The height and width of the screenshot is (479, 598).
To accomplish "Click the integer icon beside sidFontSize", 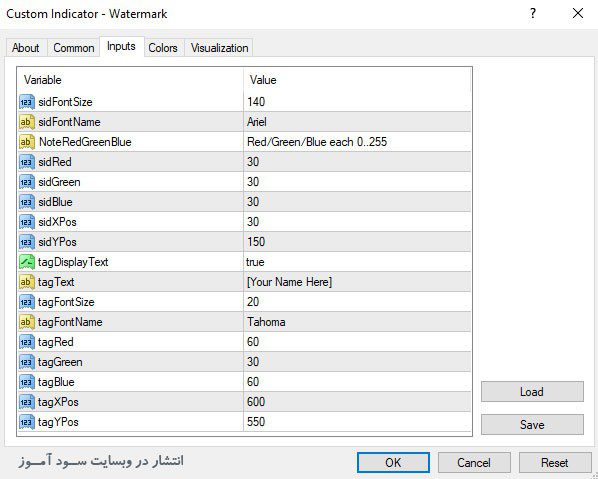I will pos(27,102).
